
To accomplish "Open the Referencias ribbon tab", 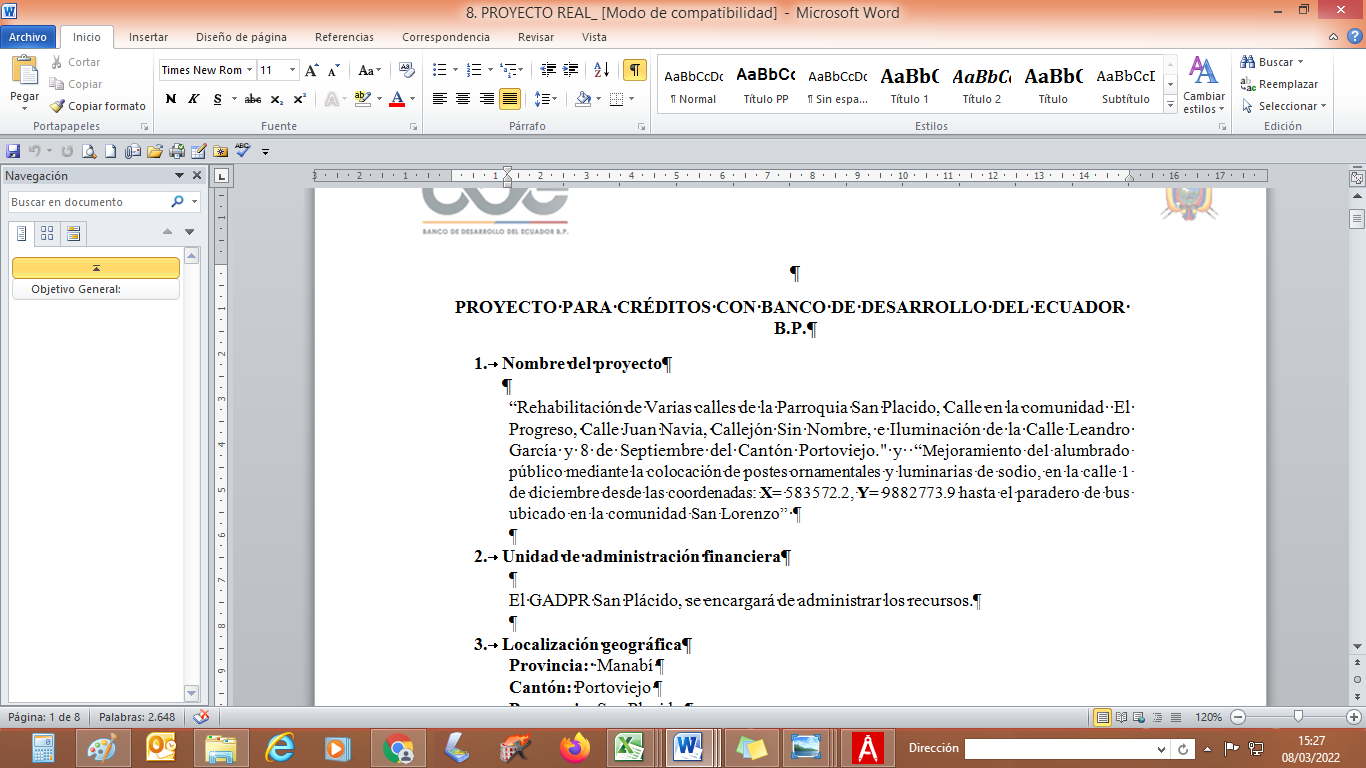I will (x=344, y=37).
